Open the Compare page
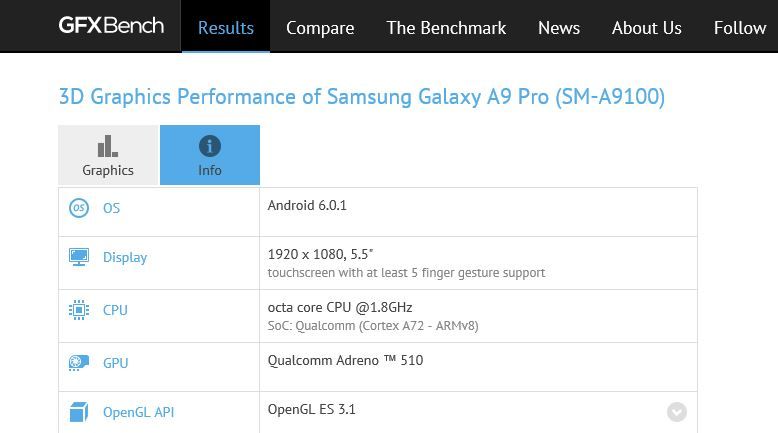The image size is (778, 433). 320,28
